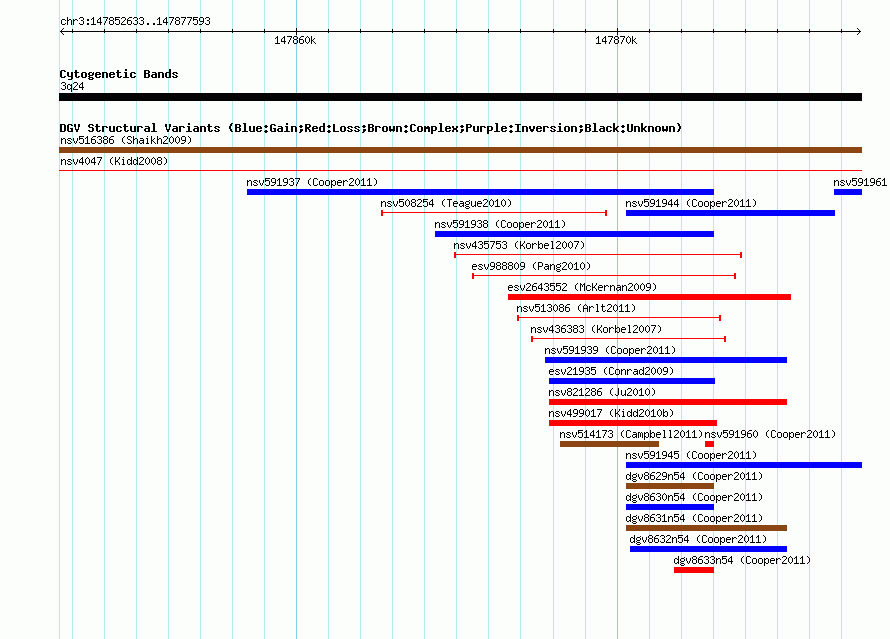This screenshot has width=890, height=639.
Task: Click dgv8630n54 (Cooper2011) label
Action: (694, 497)
